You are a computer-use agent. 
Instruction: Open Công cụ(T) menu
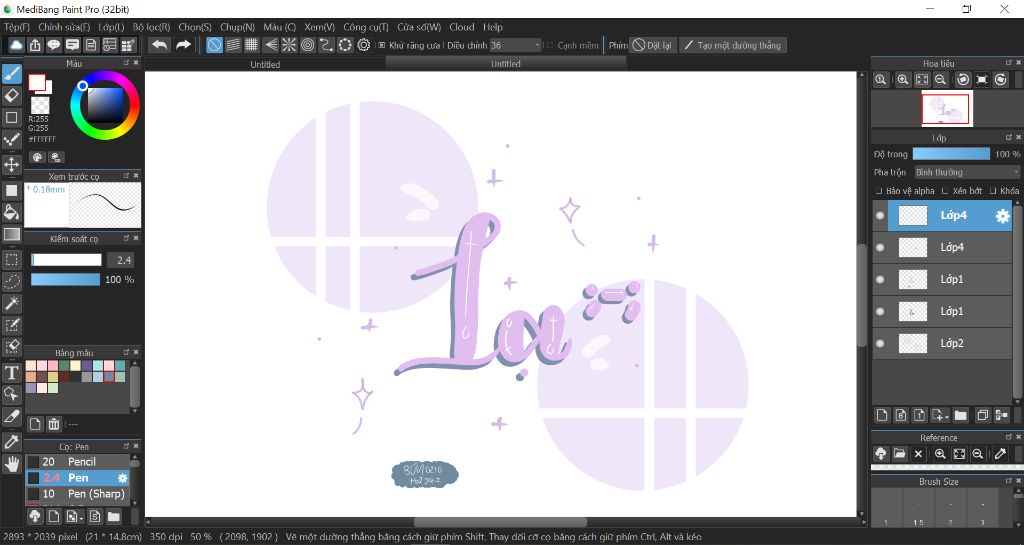pos(366,27)
